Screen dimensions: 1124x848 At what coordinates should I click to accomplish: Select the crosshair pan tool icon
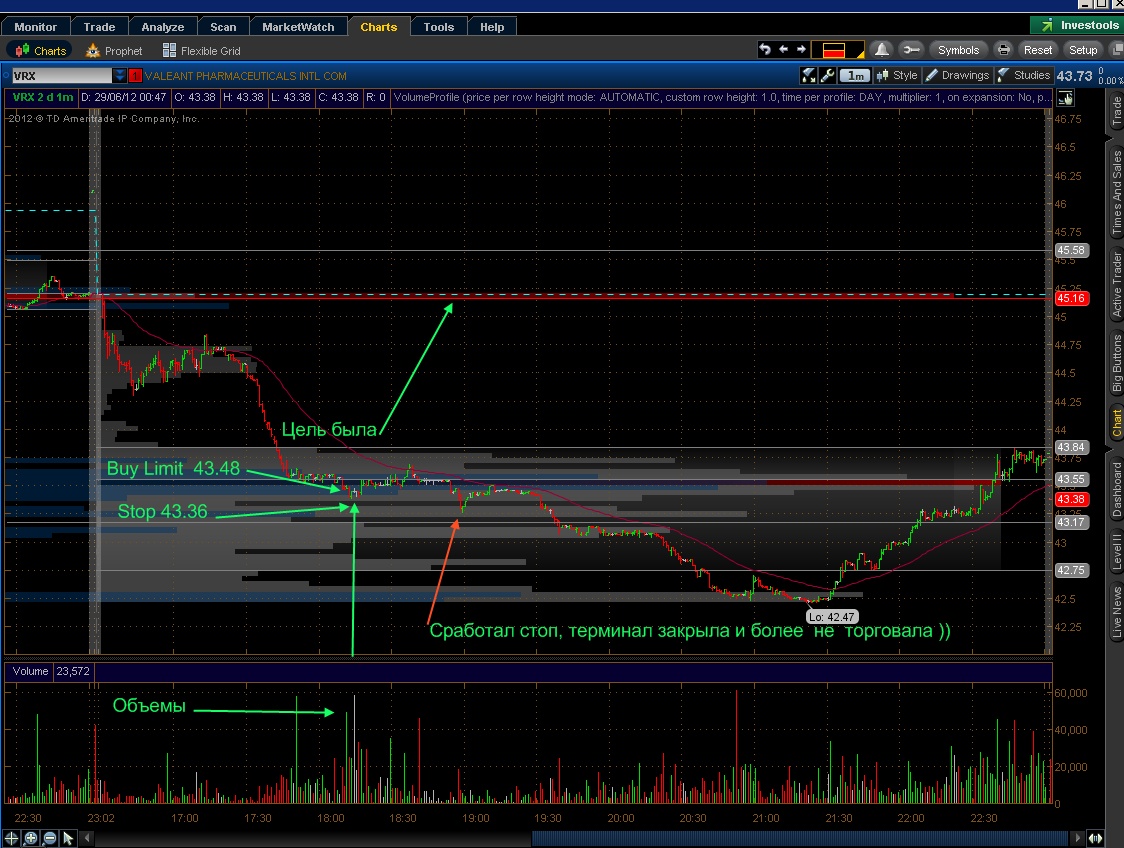point(11,837)
